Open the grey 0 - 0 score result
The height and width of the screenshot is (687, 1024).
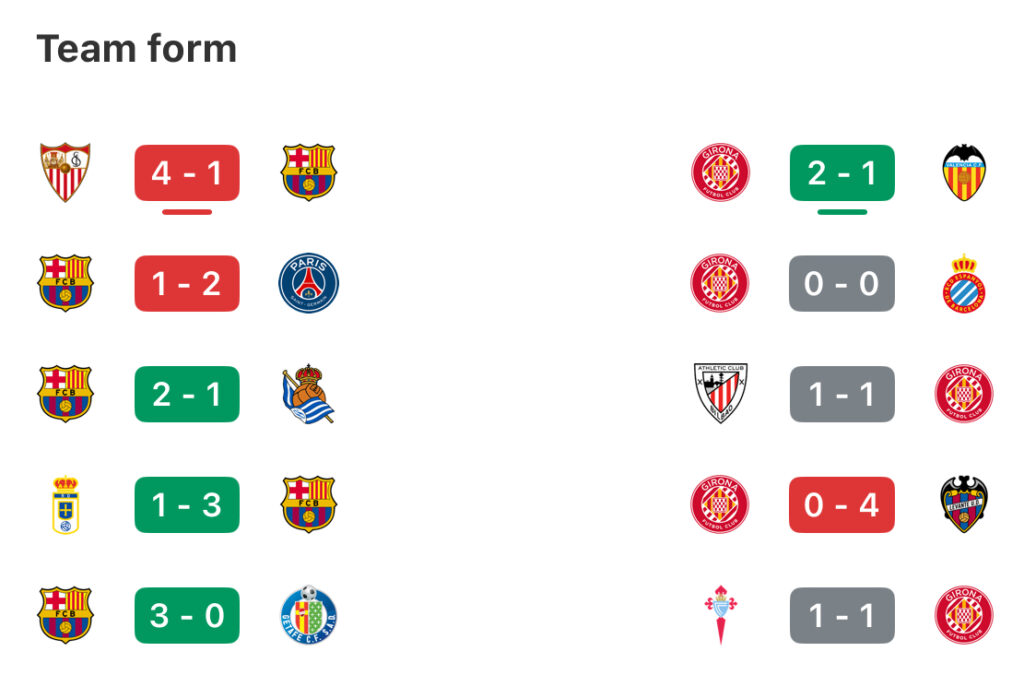click(x=842, y=283)
